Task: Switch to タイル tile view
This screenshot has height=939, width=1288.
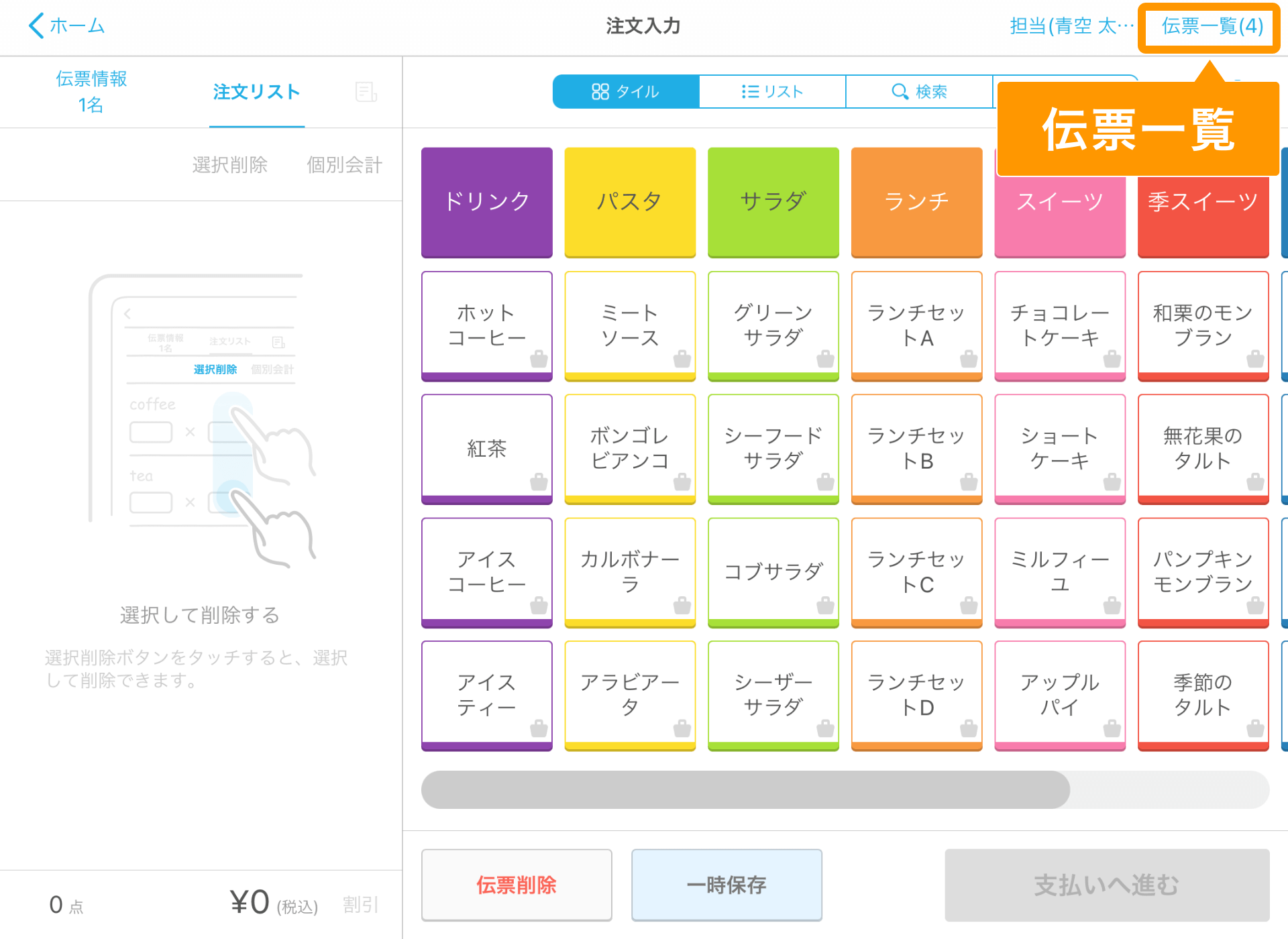Action: tap(625, 92)
